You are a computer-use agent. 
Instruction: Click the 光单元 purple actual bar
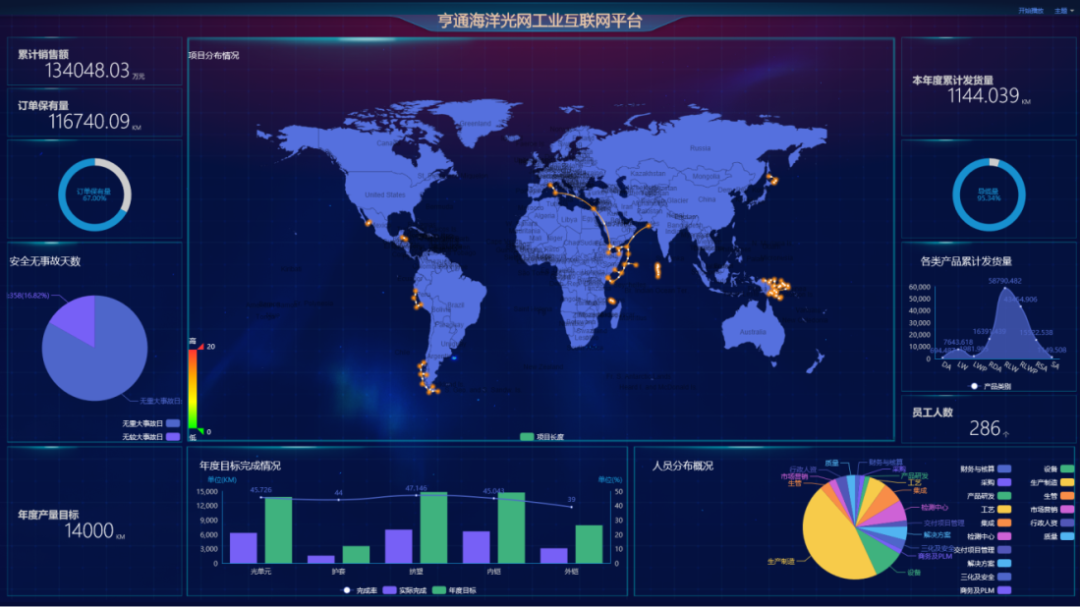(243, 548)
